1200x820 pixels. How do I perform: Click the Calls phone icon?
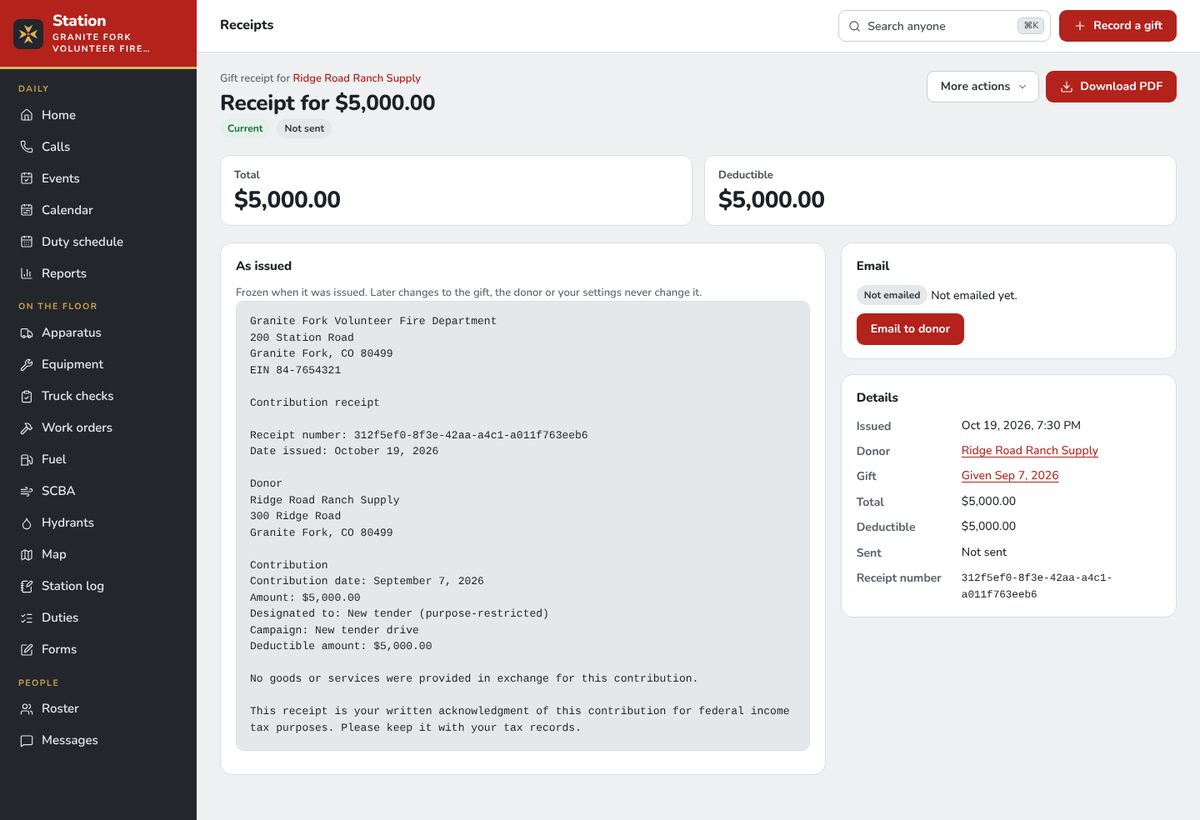pos(27,147)
